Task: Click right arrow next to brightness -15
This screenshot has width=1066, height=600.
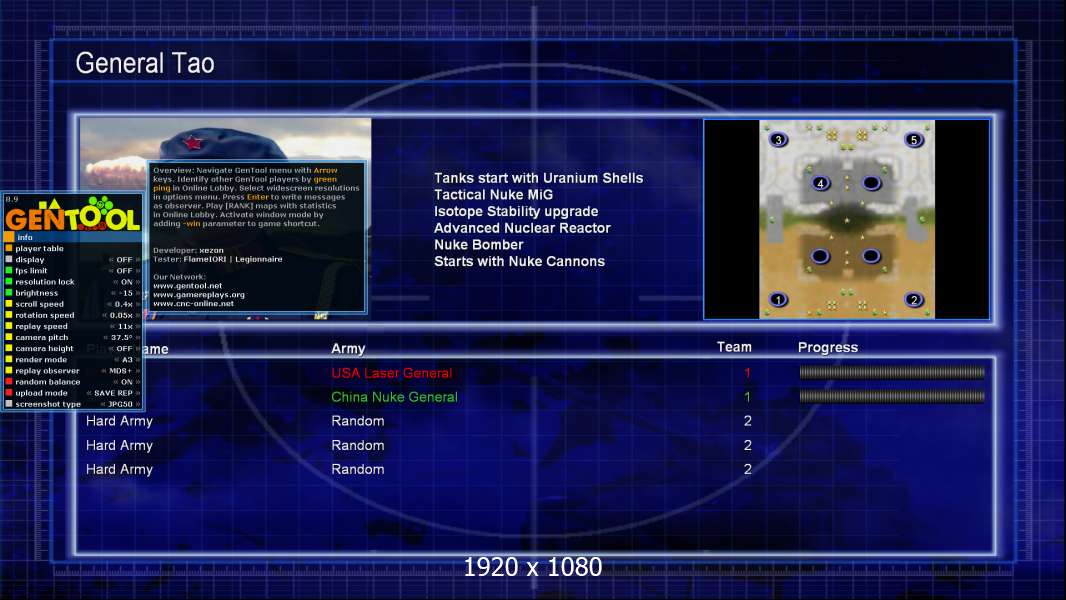Action: click(138, 293)
